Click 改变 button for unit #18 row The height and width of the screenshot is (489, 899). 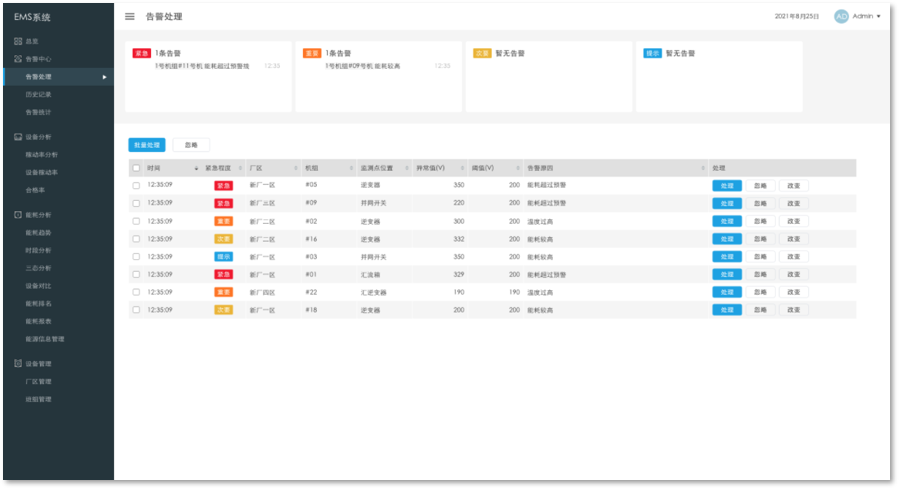(794, 310)
